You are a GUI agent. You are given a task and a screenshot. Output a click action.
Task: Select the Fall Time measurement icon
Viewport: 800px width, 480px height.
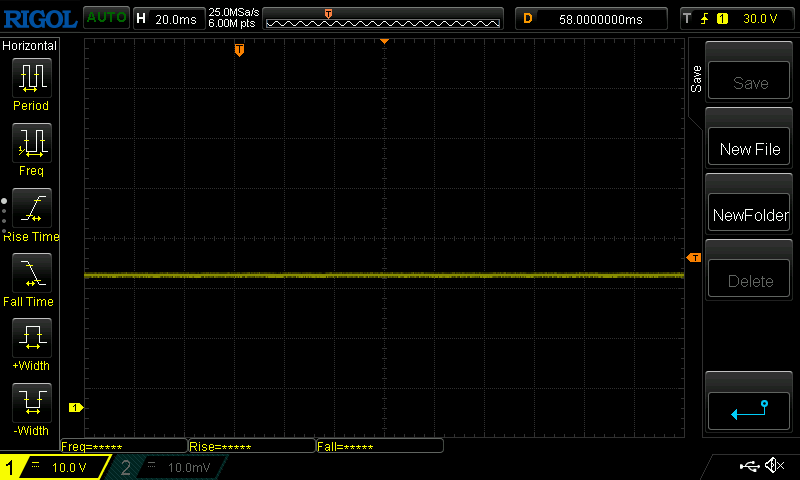pyautogui.click(x=32, y=272)
